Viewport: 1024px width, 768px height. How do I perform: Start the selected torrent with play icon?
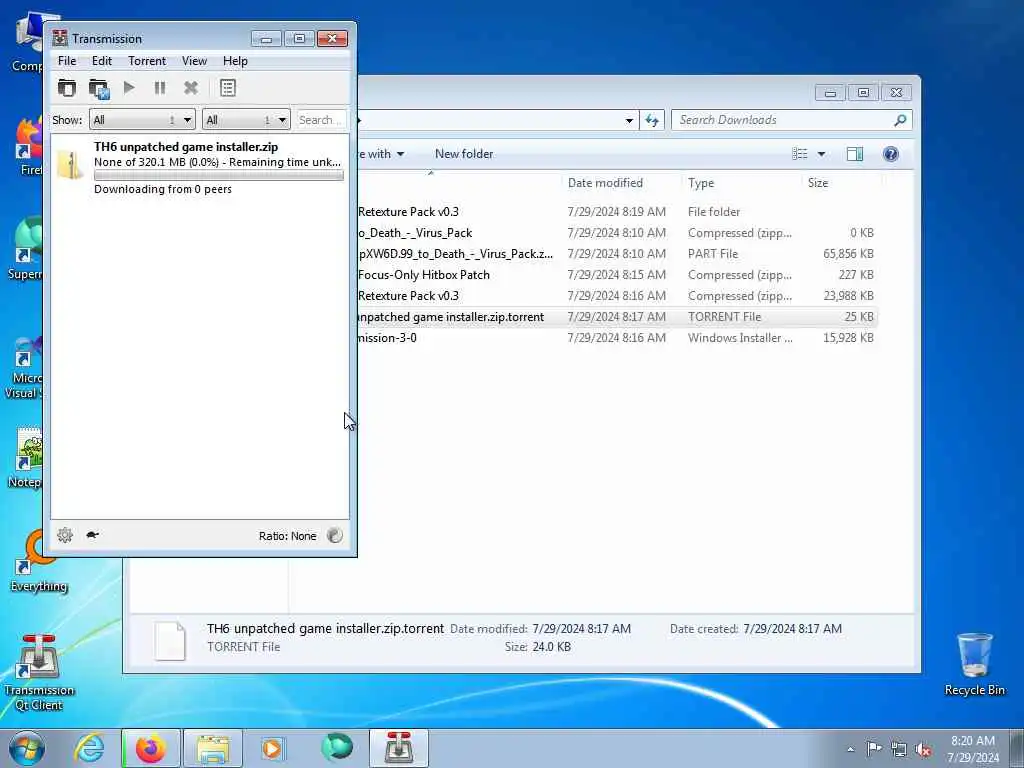click(x=129, y=88)
